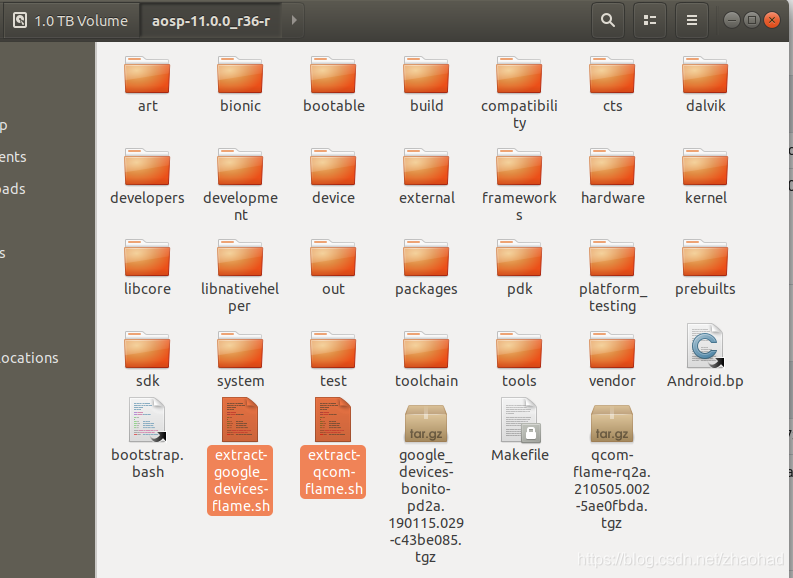Open the dalvik folder
The width and height of the screenshot is (793, 578).
tap(705, 75)
